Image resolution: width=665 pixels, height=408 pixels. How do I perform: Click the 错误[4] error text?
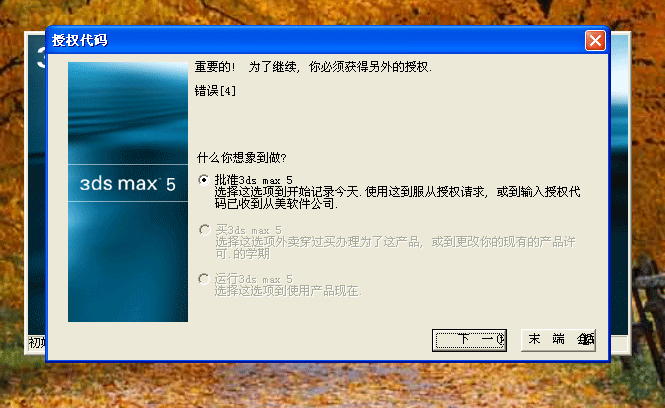pos(215,91)
